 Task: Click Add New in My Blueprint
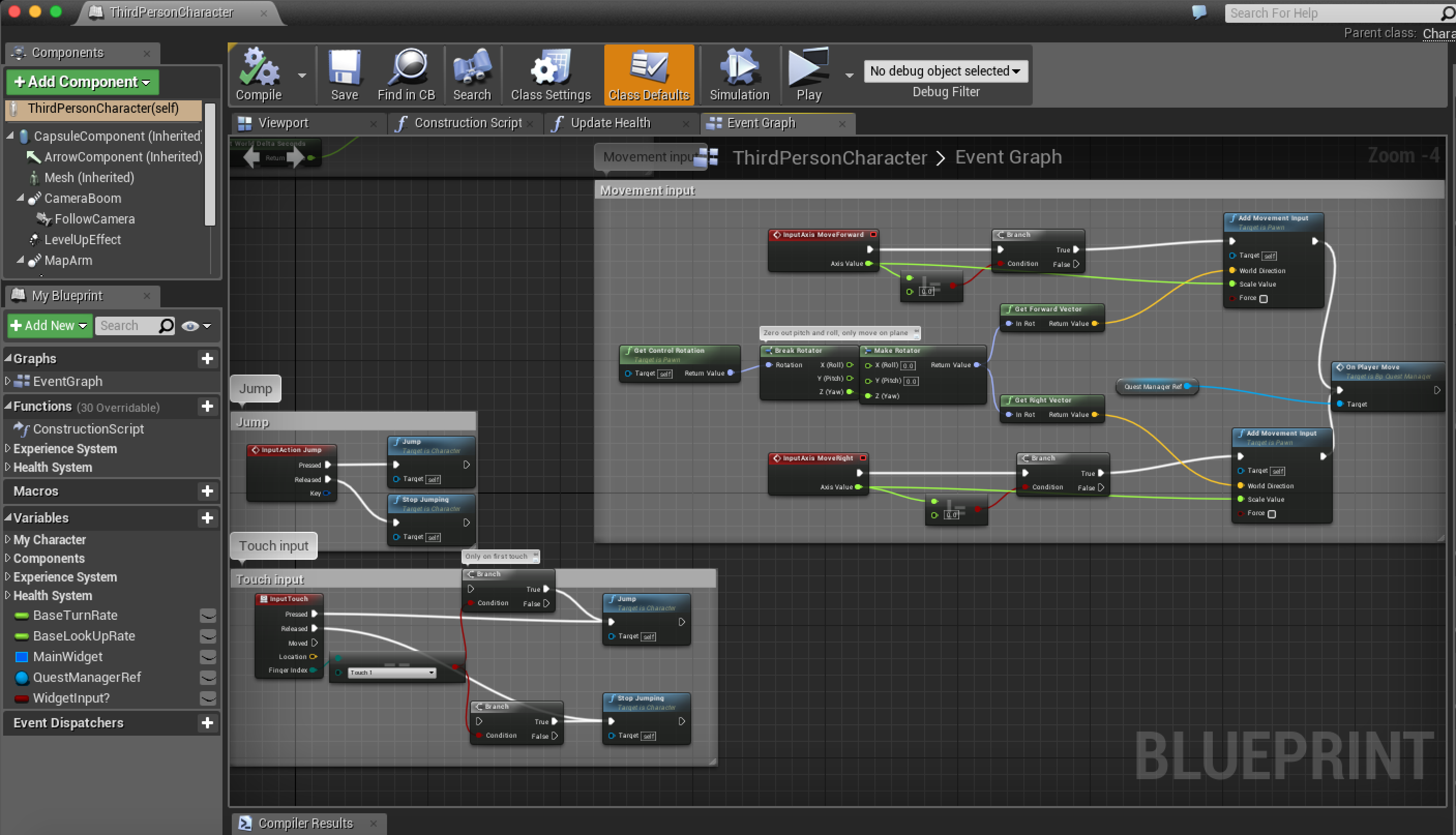pos(49,326)
